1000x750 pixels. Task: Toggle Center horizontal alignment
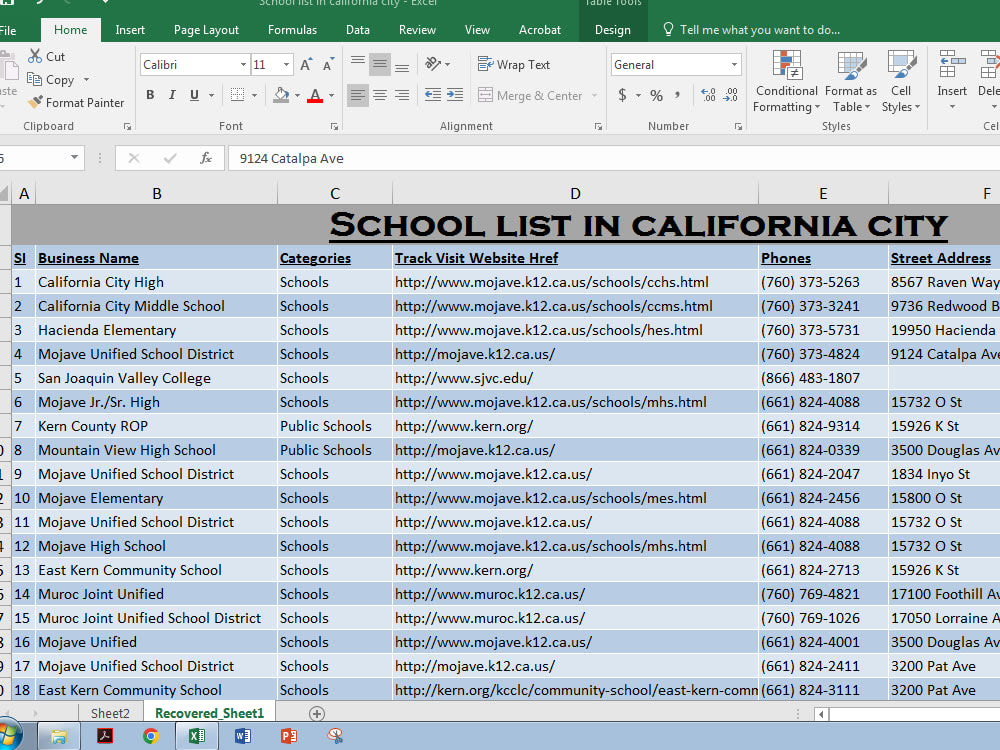[379, 95]
